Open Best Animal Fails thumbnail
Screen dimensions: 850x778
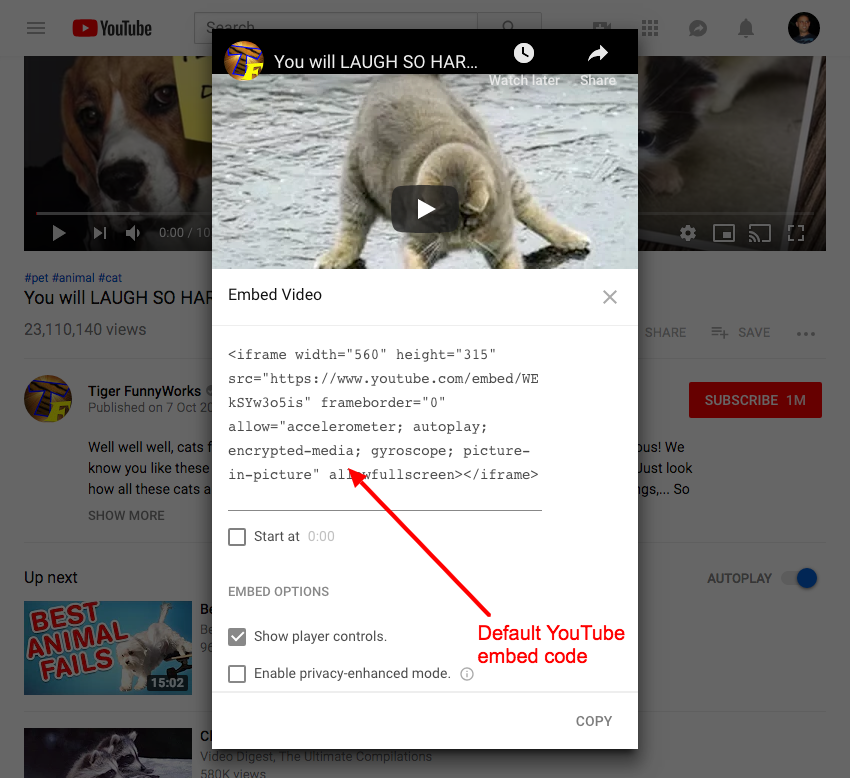point(108,648)
